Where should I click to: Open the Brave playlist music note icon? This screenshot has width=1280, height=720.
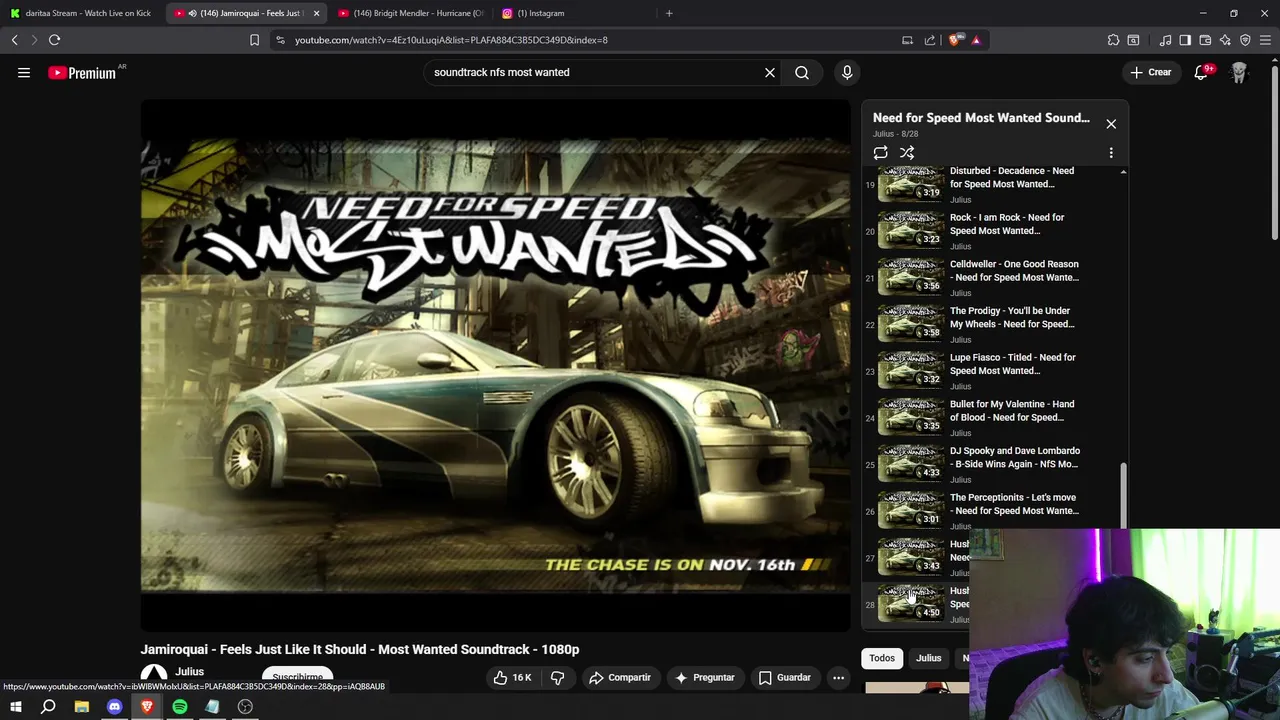1165,40
